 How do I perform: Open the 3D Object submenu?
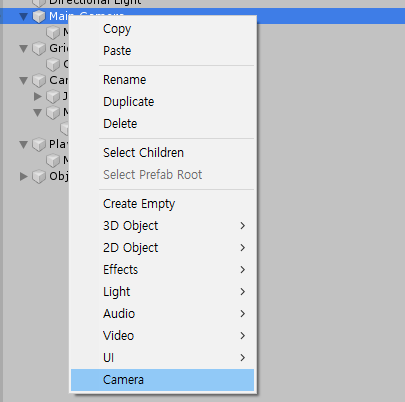(162, 226)
